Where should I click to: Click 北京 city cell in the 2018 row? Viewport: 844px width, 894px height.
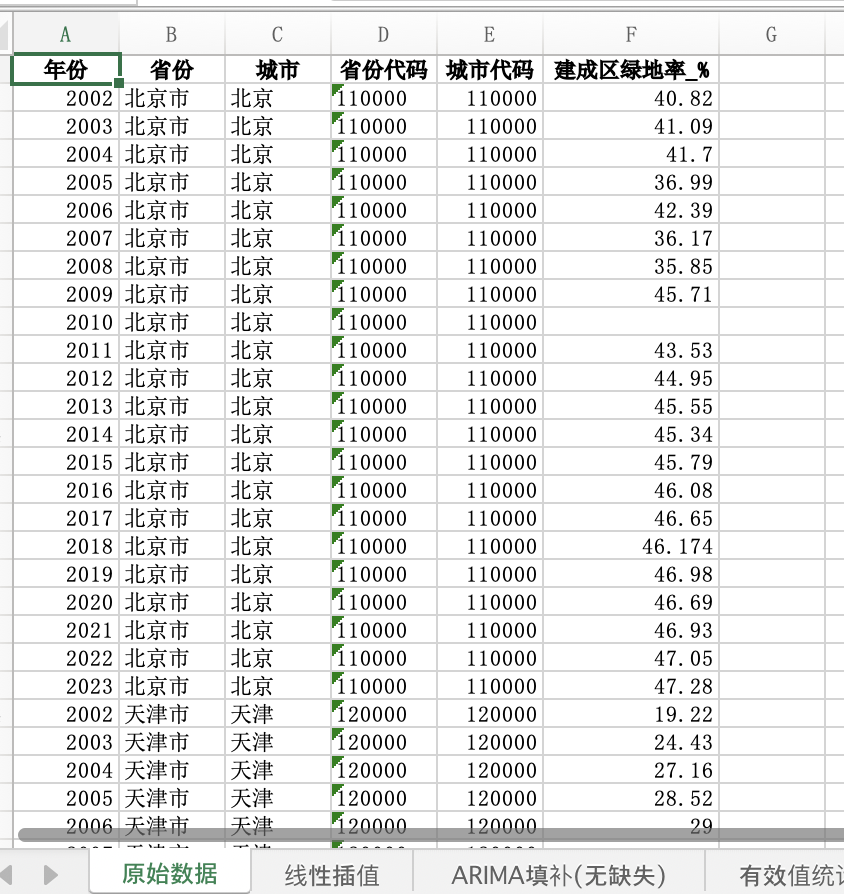pos(278,546)
